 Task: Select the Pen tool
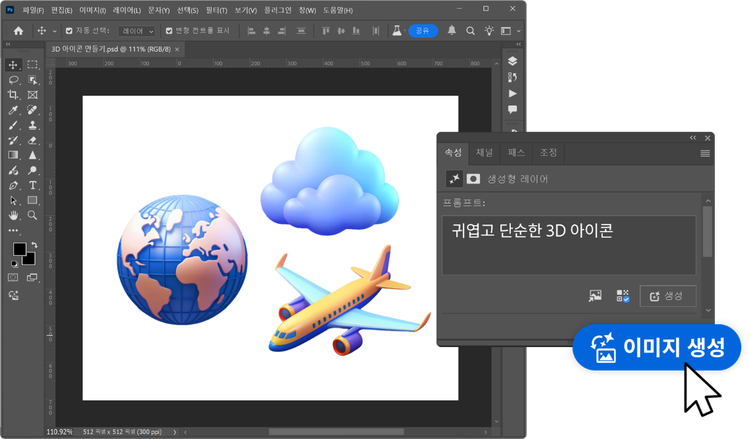tap(13, 186)
